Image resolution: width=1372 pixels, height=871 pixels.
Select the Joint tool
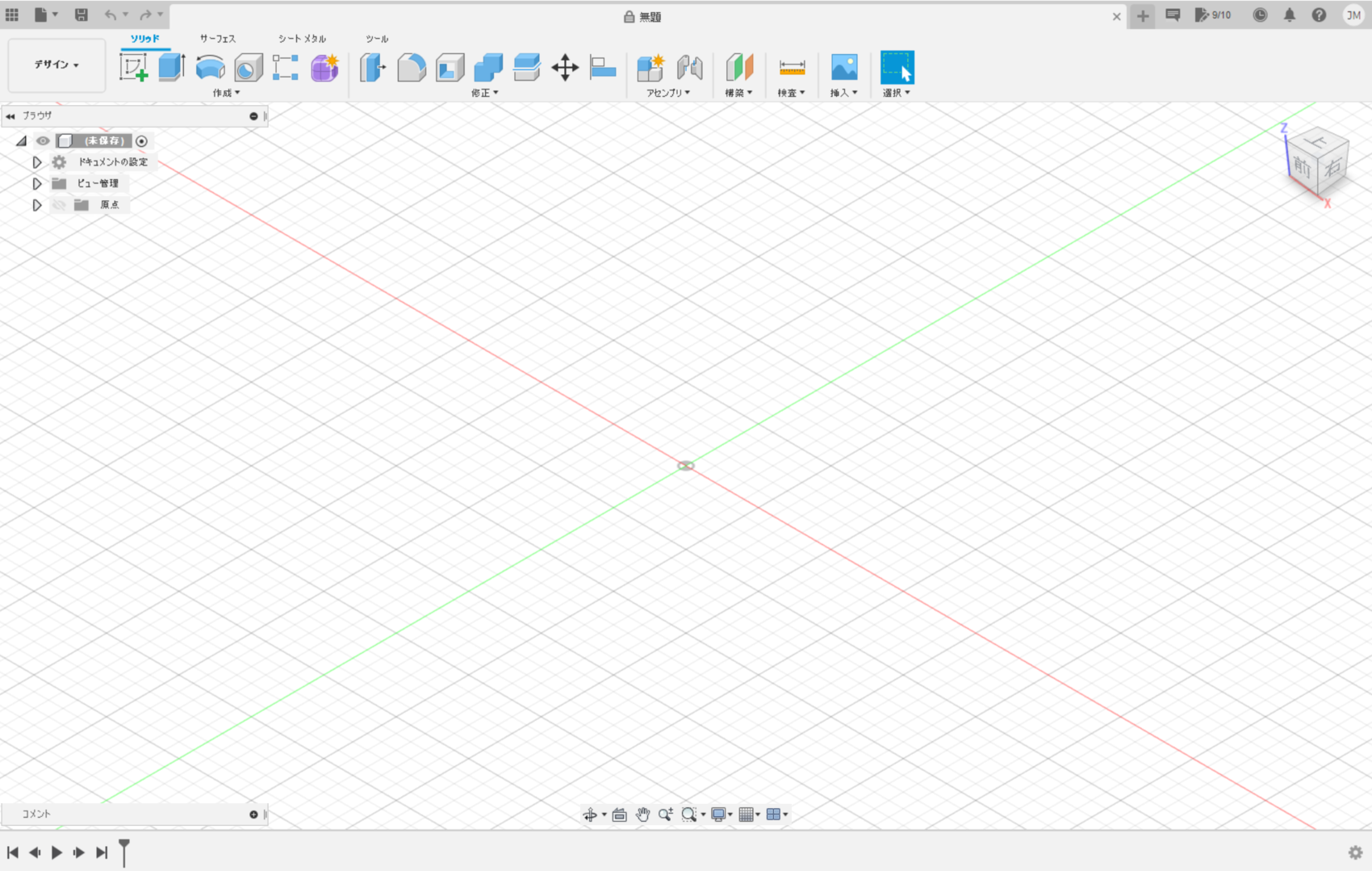(x=689, y=67)
